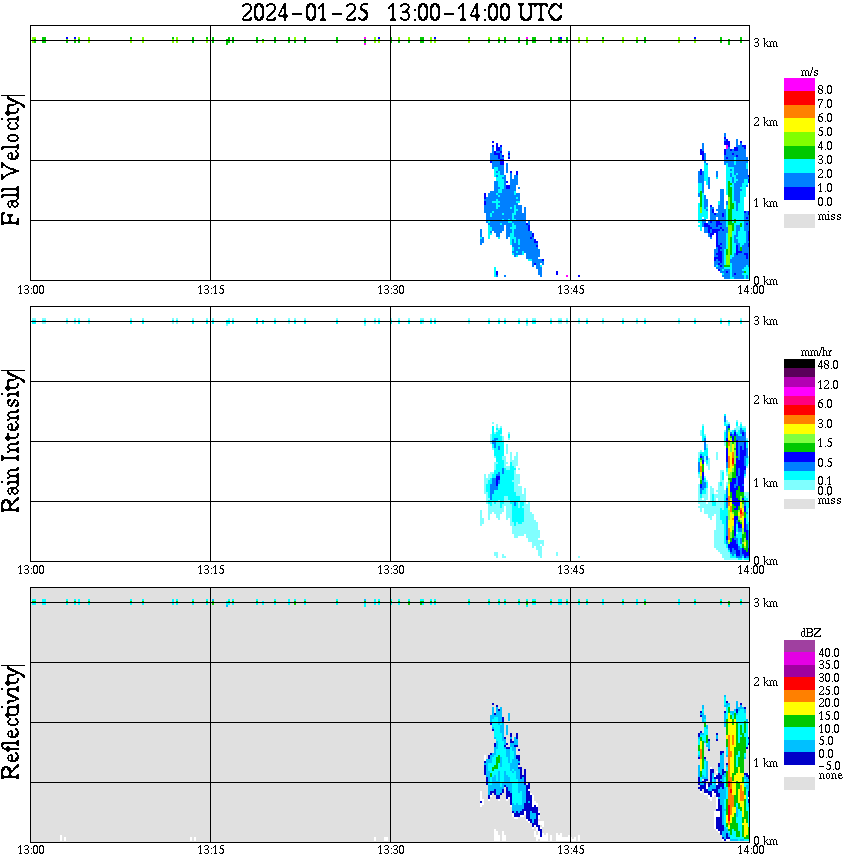Select purple 40.0 swatch in dBZ legend
The image size is (850, 868).
[799, 646]
